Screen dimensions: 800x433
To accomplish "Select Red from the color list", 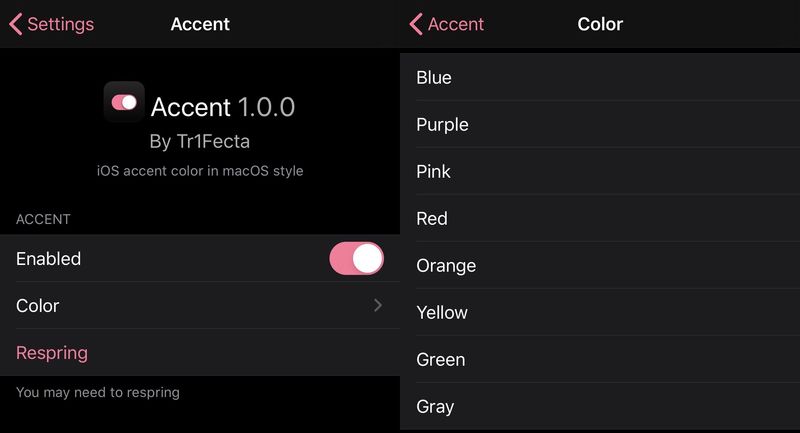I will tap(600, 218).
